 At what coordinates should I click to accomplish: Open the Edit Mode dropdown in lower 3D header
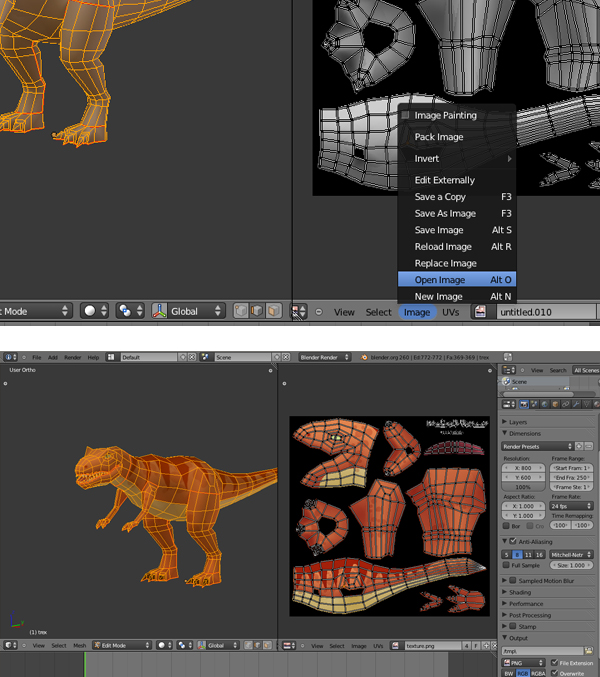(x=122, y=645)
